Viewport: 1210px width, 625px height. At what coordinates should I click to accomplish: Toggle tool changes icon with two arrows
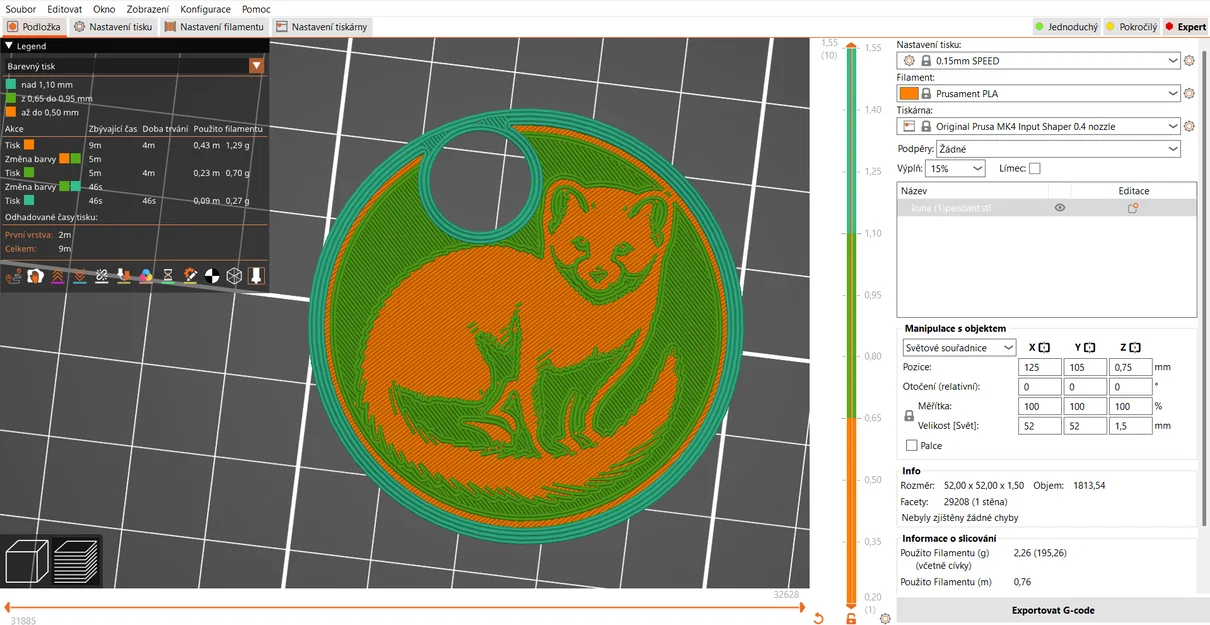point(124,275)
